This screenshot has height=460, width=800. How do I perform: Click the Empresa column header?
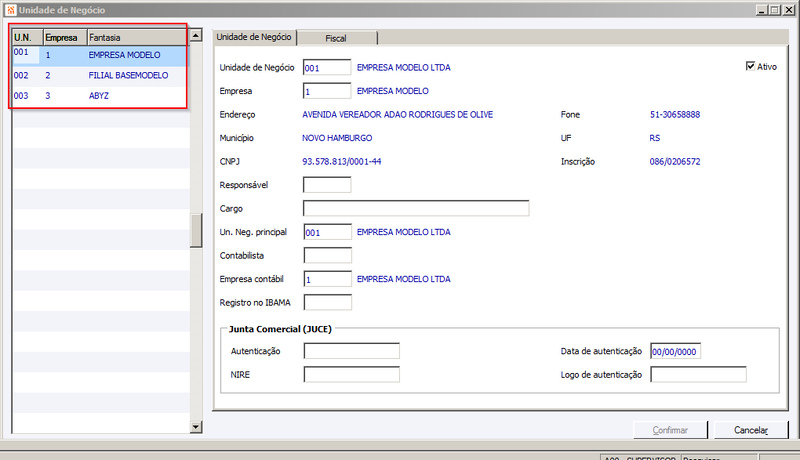point(65,38)
